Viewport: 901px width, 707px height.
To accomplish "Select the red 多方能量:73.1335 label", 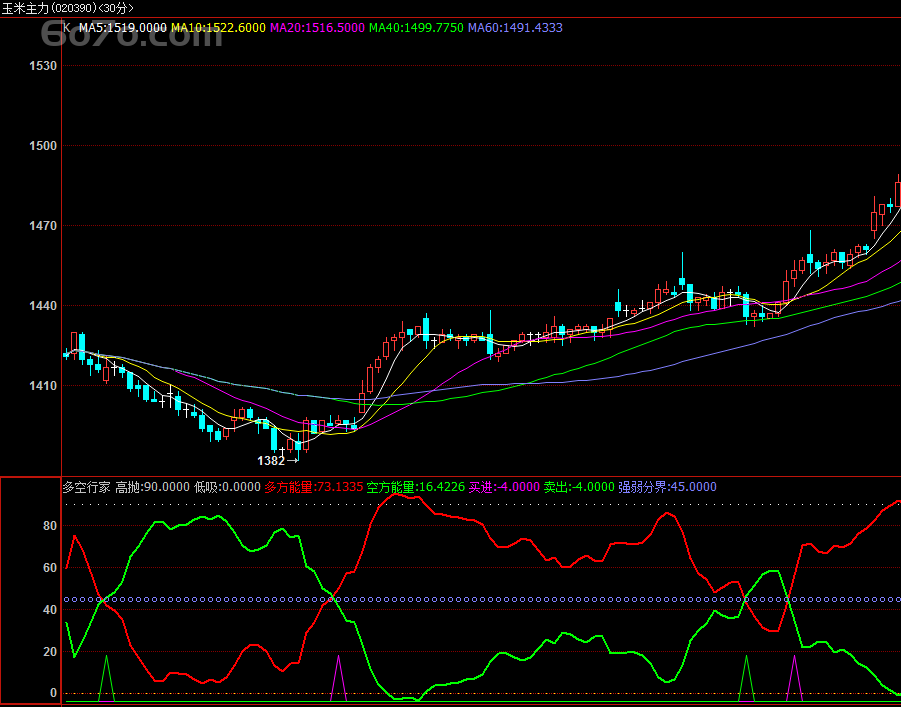I will [x=312, y=487].
